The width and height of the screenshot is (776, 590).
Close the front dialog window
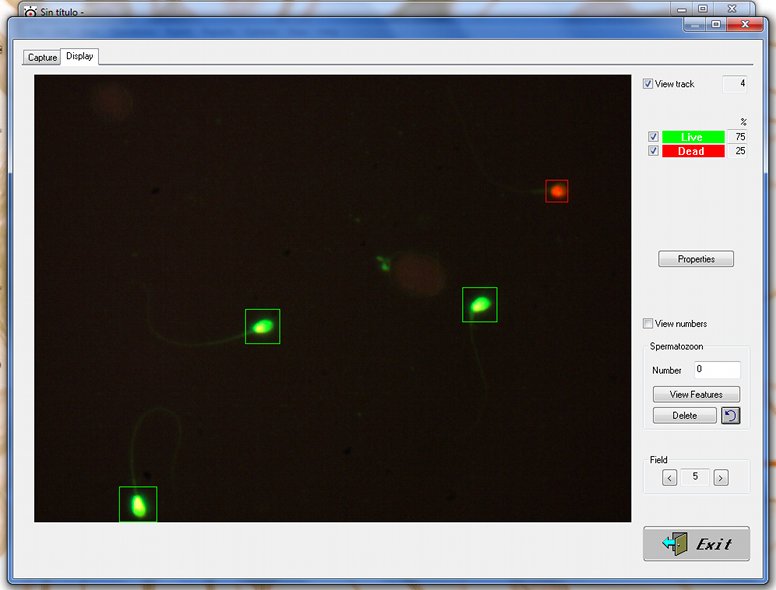click(745, 24)
